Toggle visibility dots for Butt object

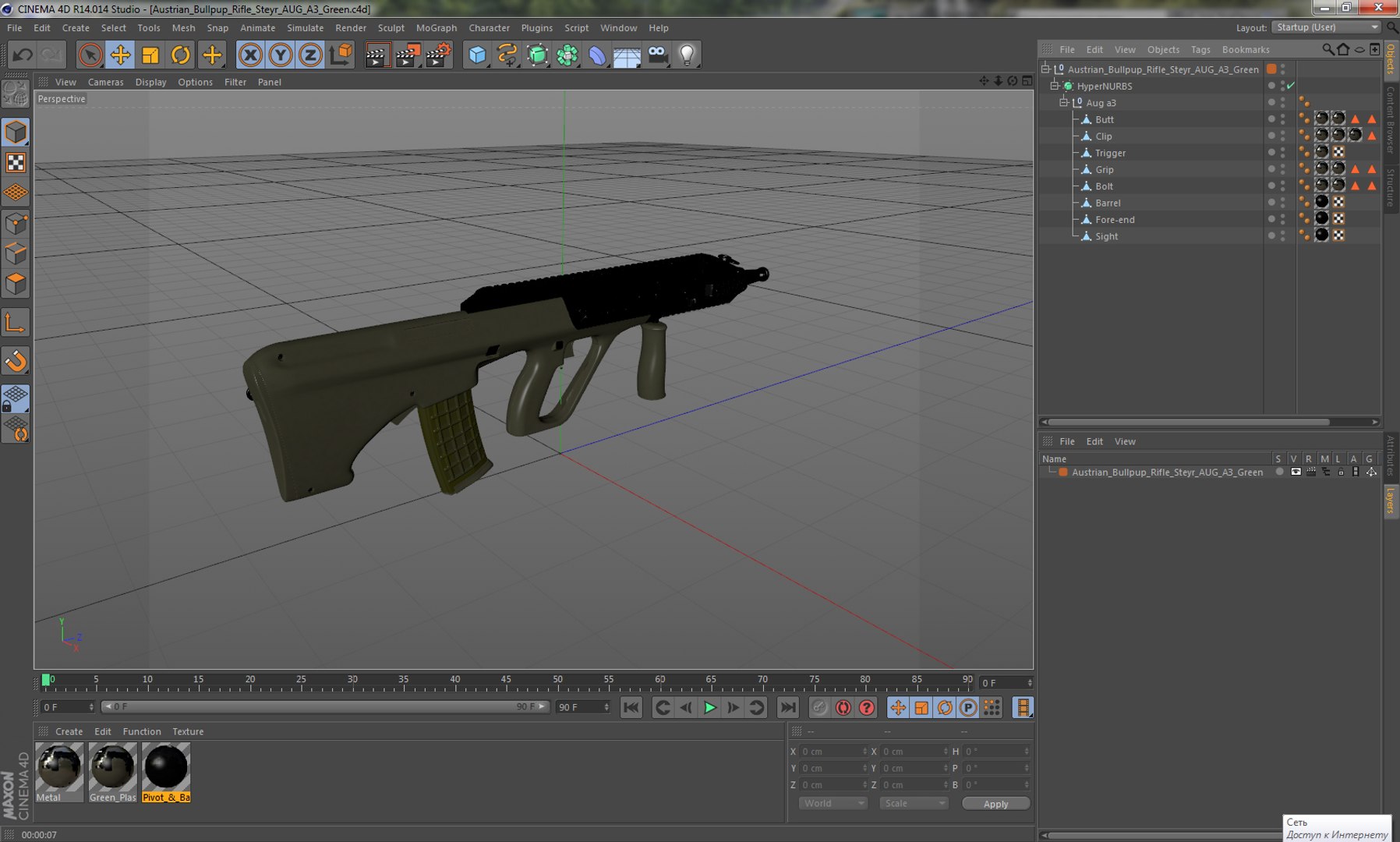pyautogui.click(x=1283, y=119)
